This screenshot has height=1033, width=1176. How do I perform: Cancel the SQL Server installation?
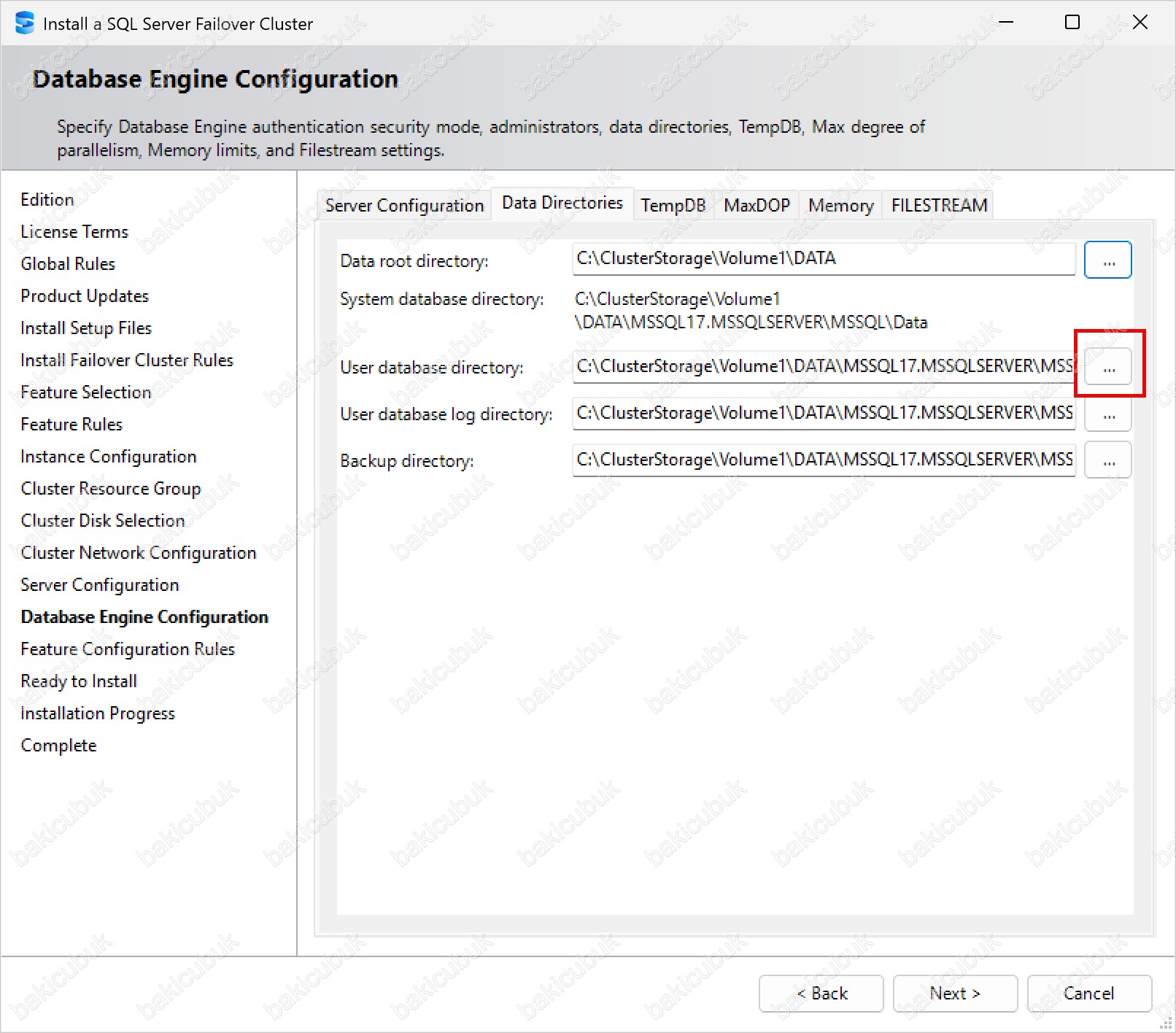click(1088, 993)
